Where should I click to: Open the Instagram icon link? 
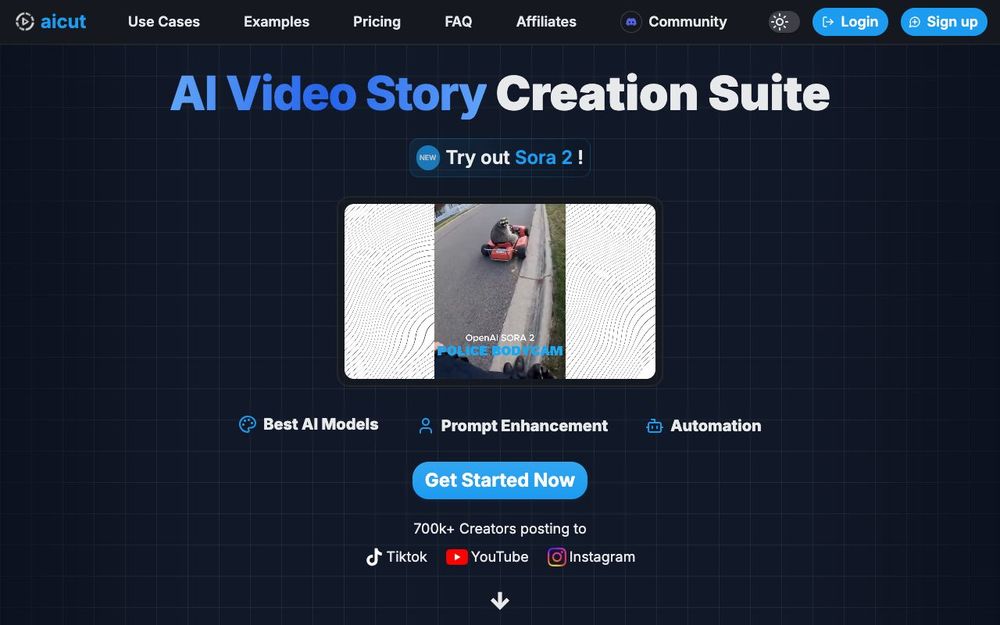[x=557, y=557]
